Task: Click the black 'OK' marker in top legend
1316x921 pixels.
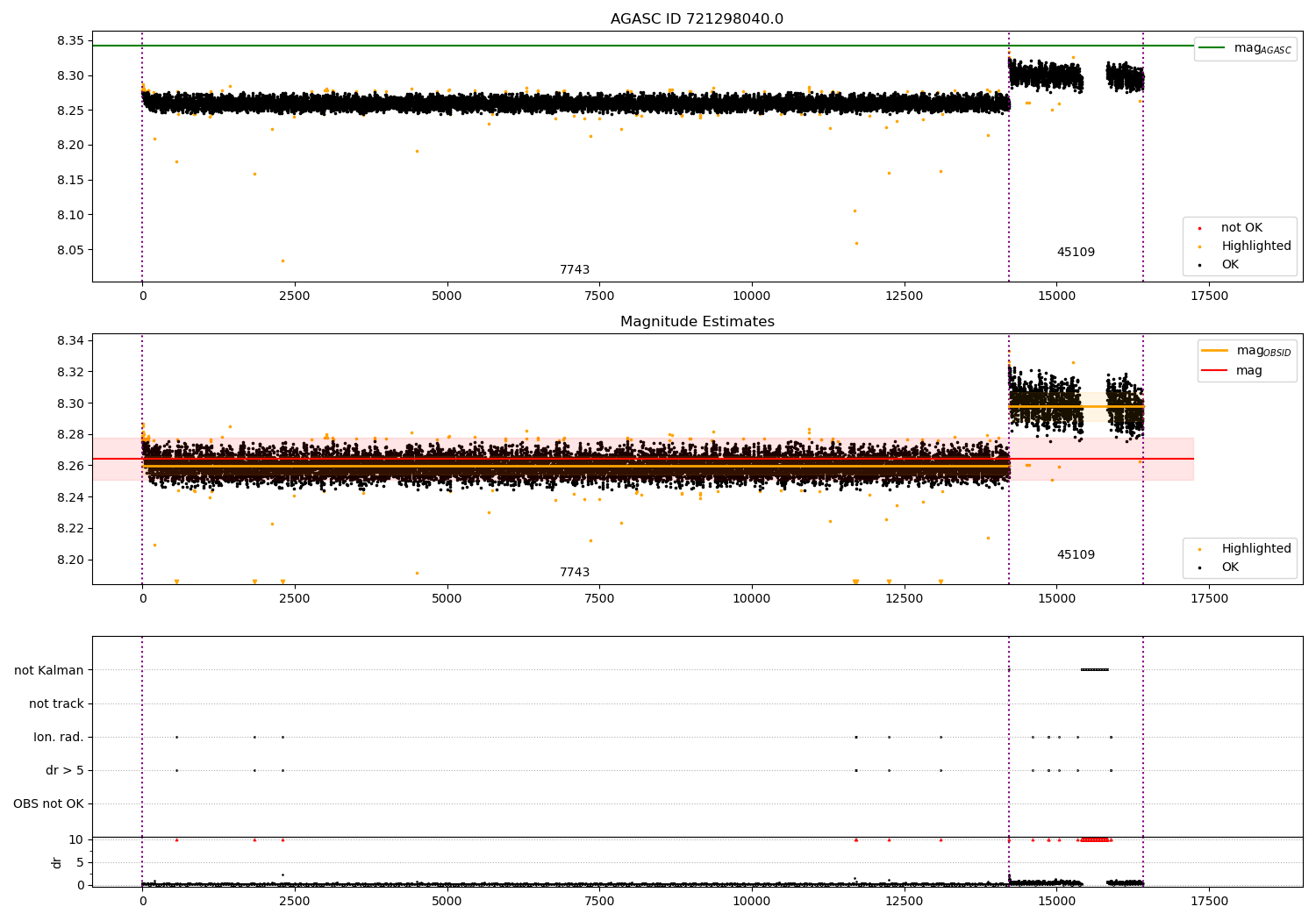Action: [1199, 265]
